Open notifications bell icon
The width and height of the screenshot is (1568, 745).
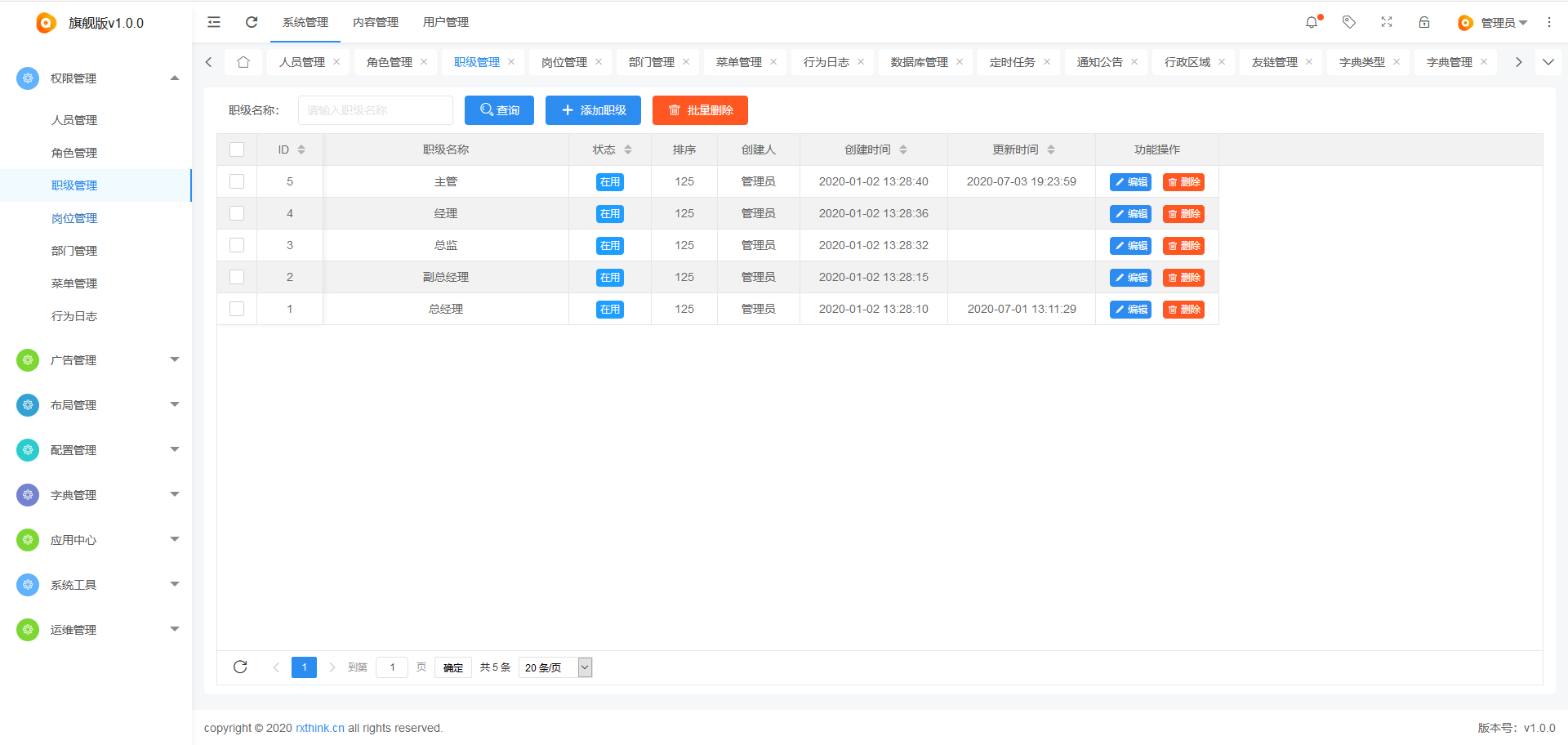pyautogui.click(x=1312, y=22)
